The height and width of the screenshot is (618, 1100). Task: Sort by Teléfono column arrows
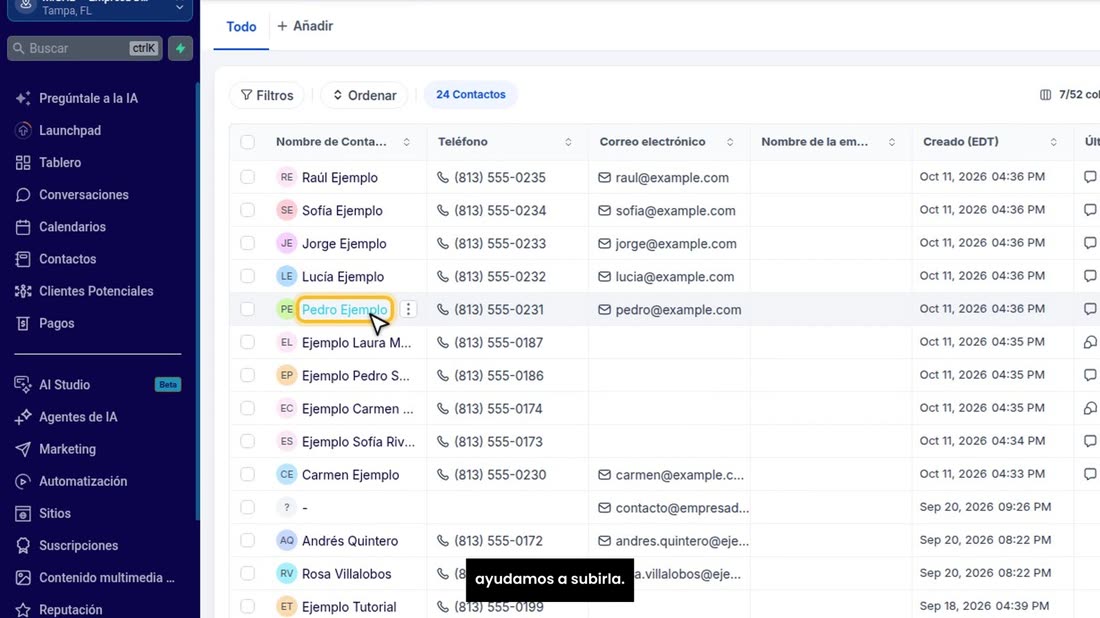[568, 142]
